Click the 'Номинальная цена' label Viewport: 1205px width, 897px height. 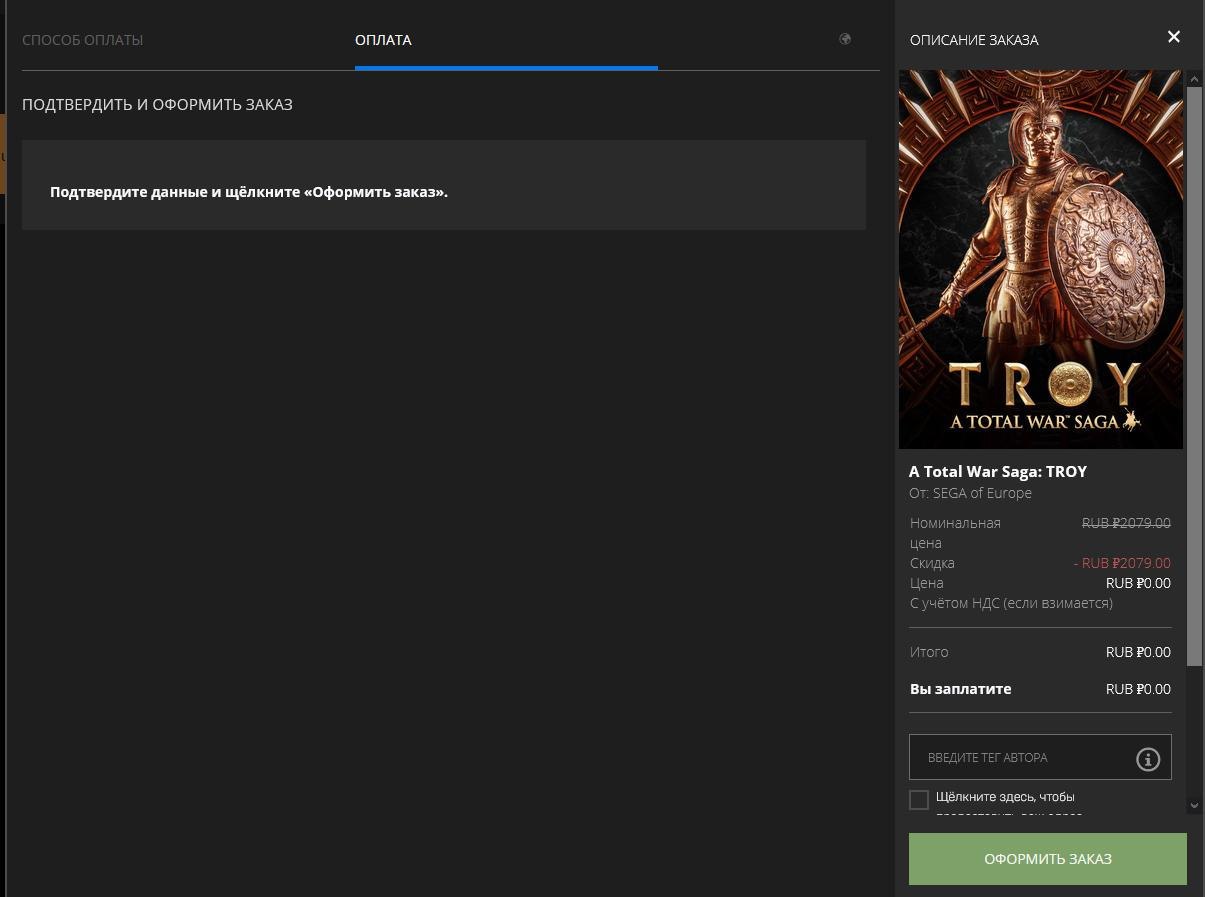(955, 533)
